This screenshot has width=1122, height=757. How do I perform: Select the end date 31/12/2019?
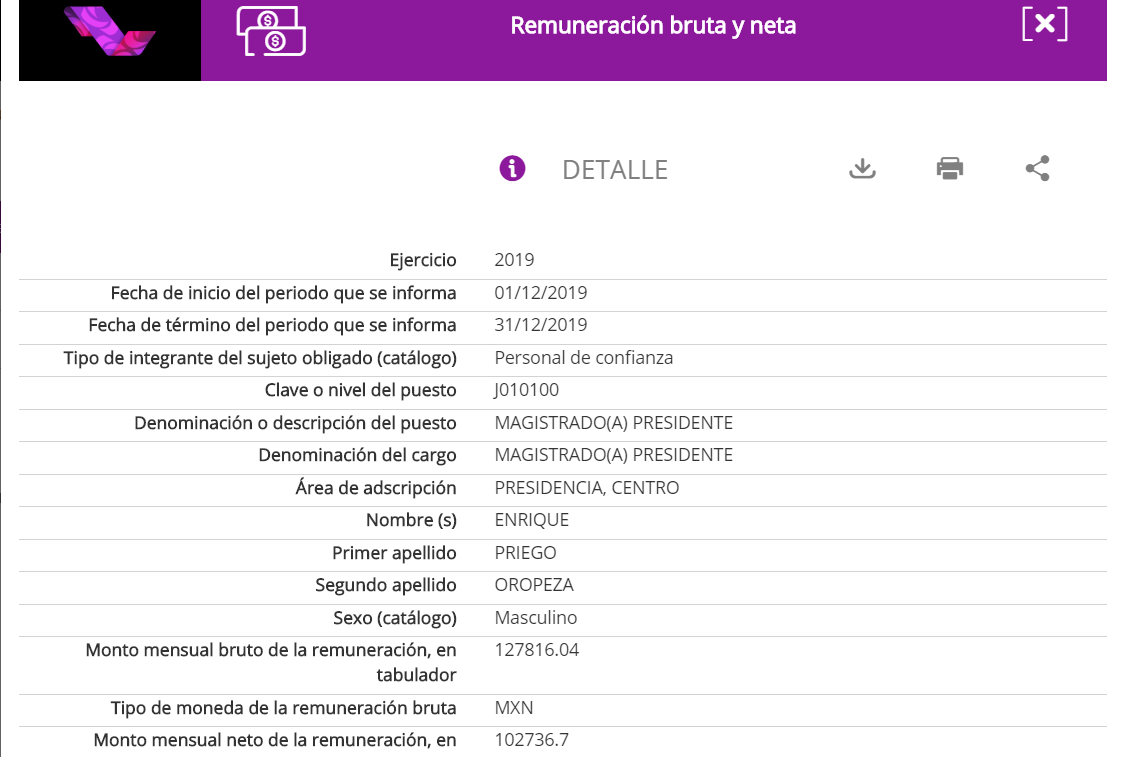(x=540, y=325)
